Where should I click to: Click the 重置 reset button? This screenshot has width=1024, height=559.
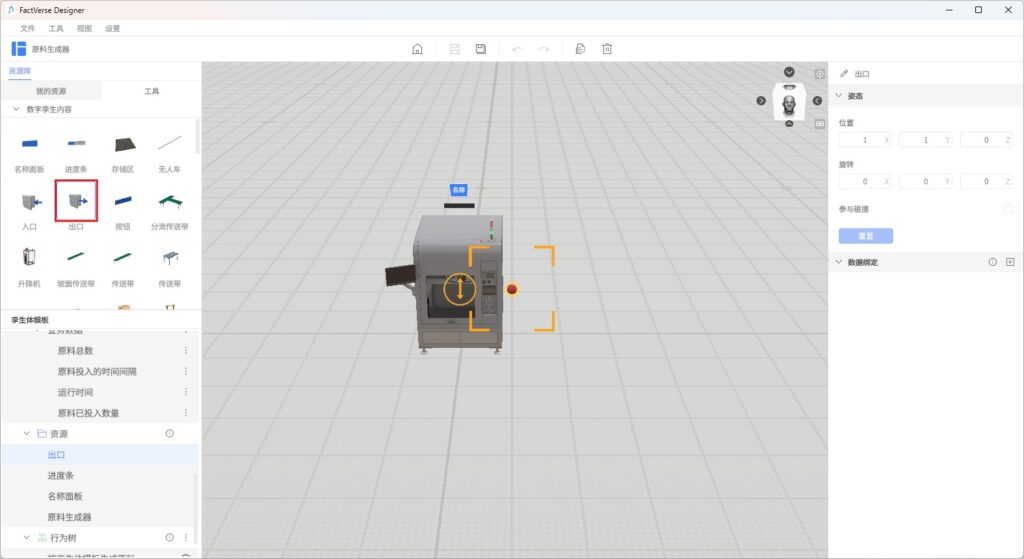865,236
